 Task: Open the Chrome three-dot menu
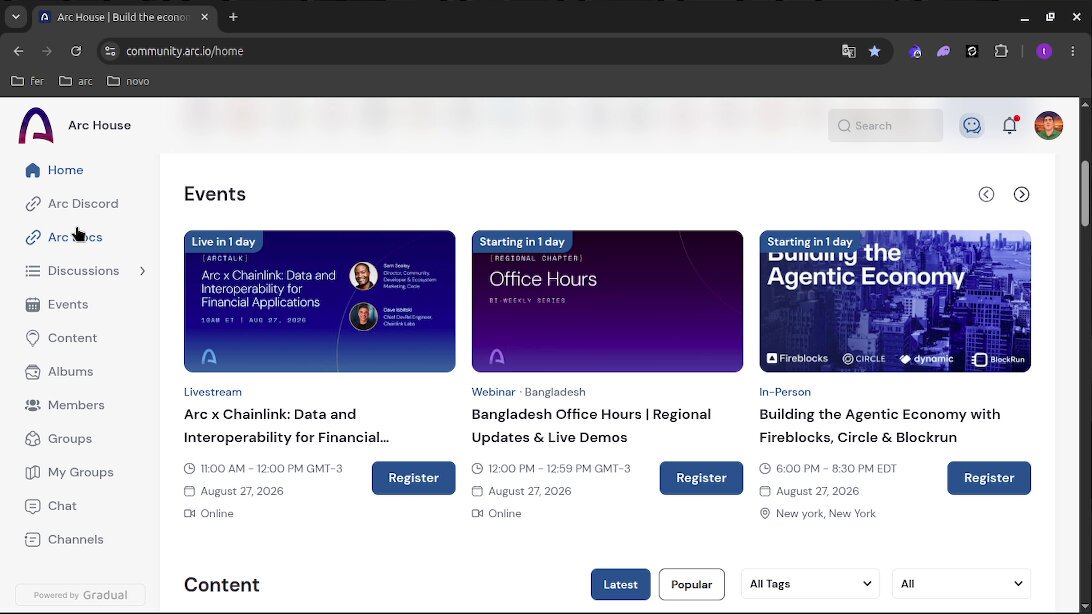[x=1072, y=51]
